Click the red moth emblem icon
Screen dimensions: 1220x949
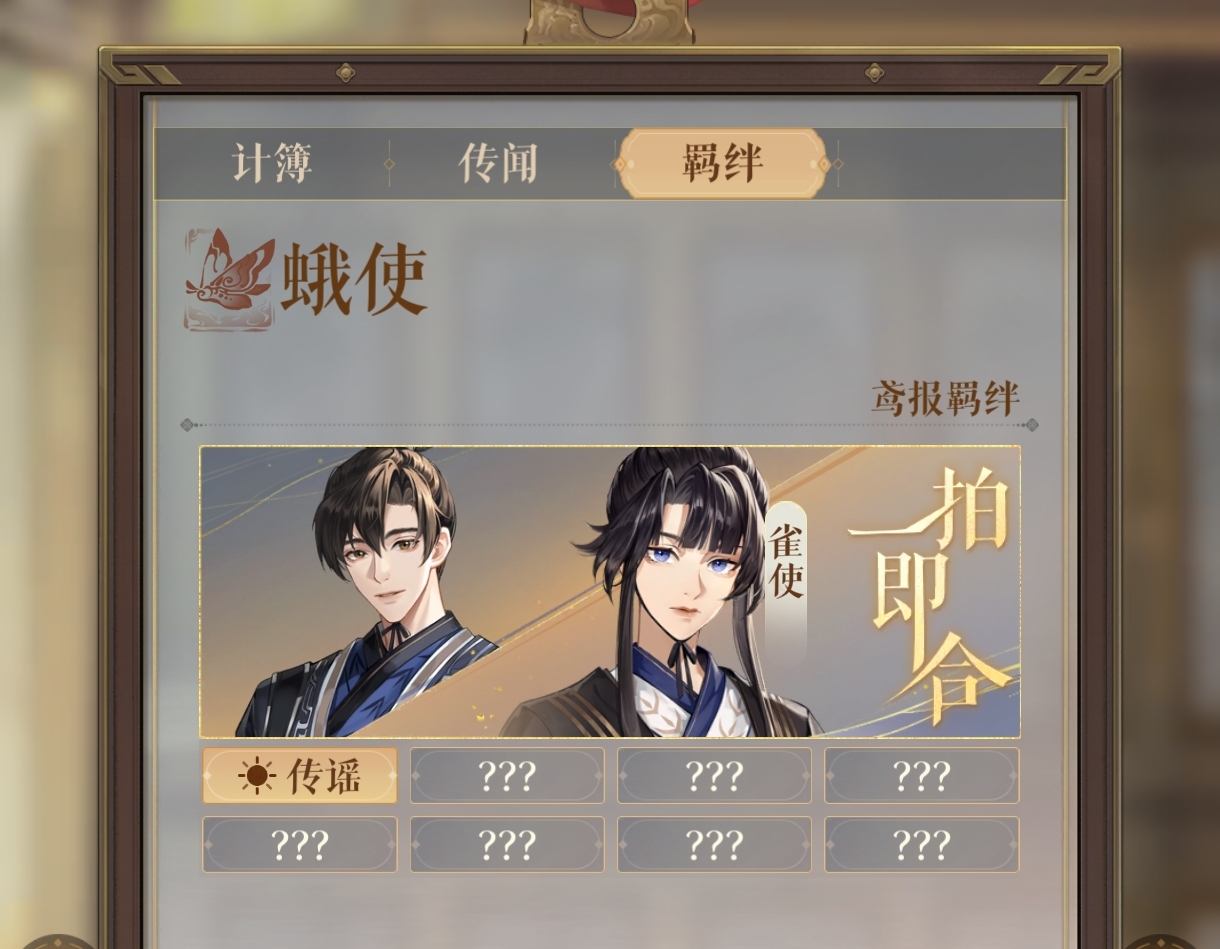229,280
